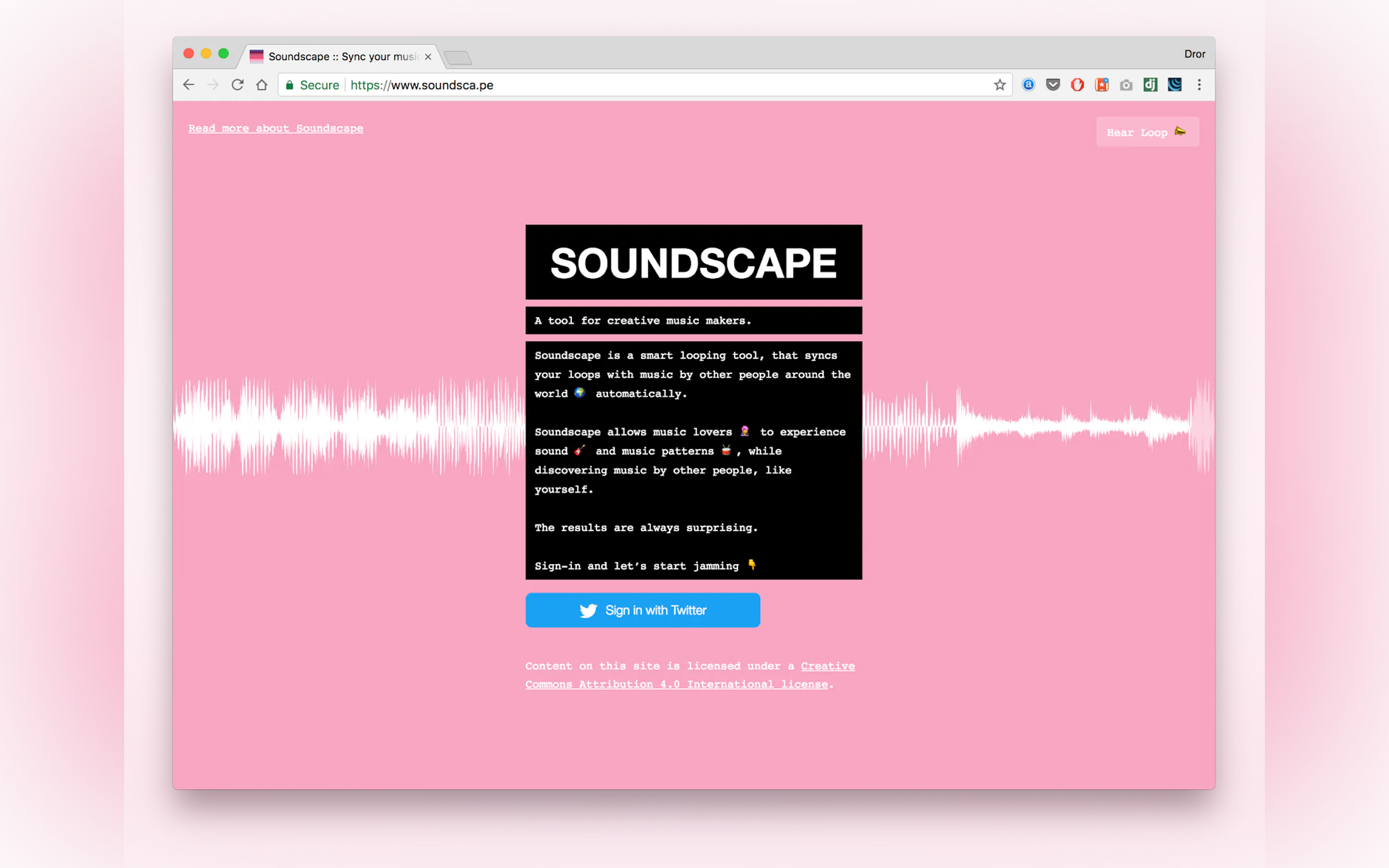Click the camera screenshot extension icon
The height and width of the screenshot is (868, 1389).
coord(1126,85)
